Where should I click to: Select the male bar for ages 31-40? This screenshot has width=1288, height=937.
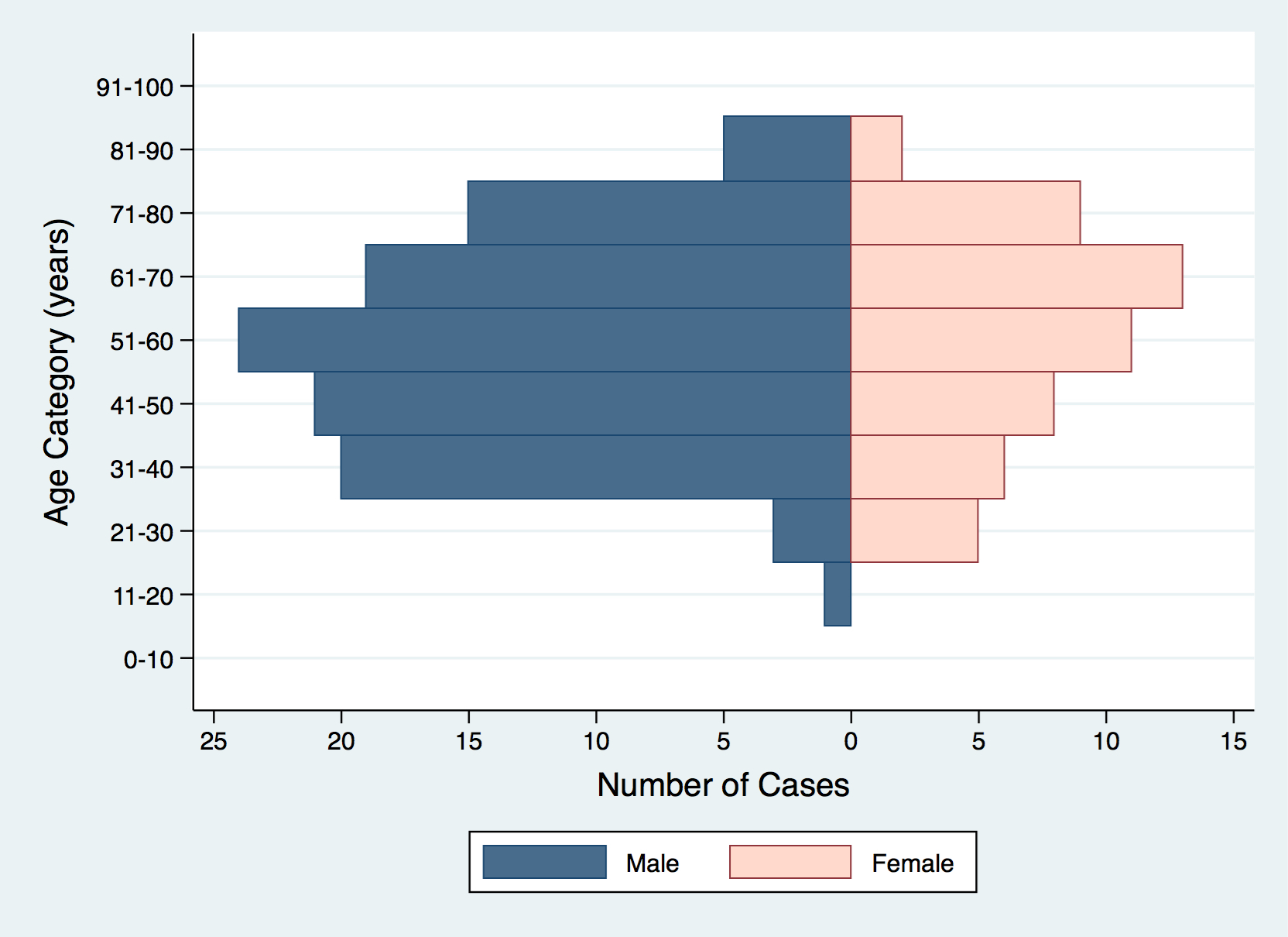595,467
